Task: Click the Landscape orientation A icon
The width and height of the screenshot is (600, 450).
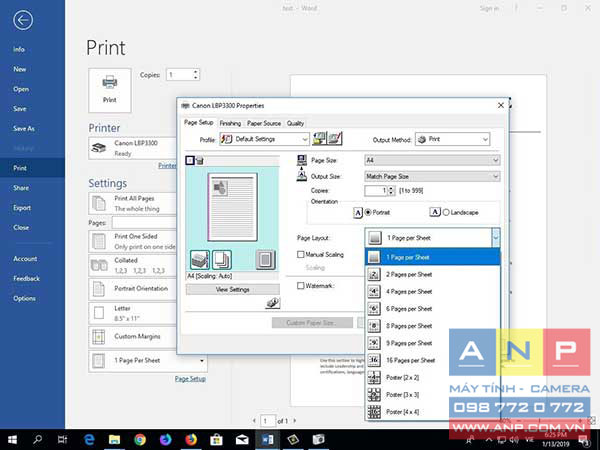Action: (435, 212)
